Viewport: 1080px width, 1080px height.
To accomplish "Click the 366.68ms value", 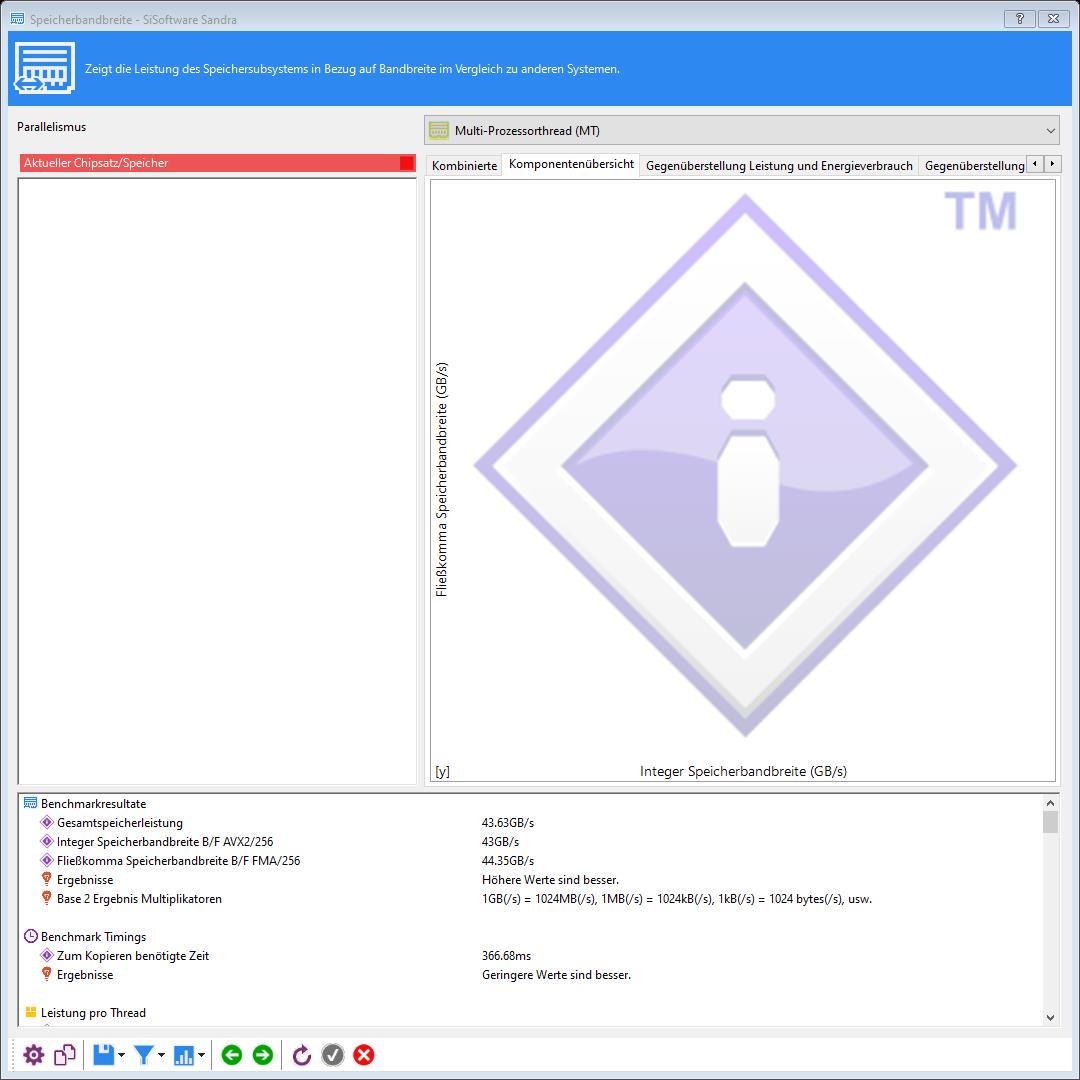I will click(506, 955).
